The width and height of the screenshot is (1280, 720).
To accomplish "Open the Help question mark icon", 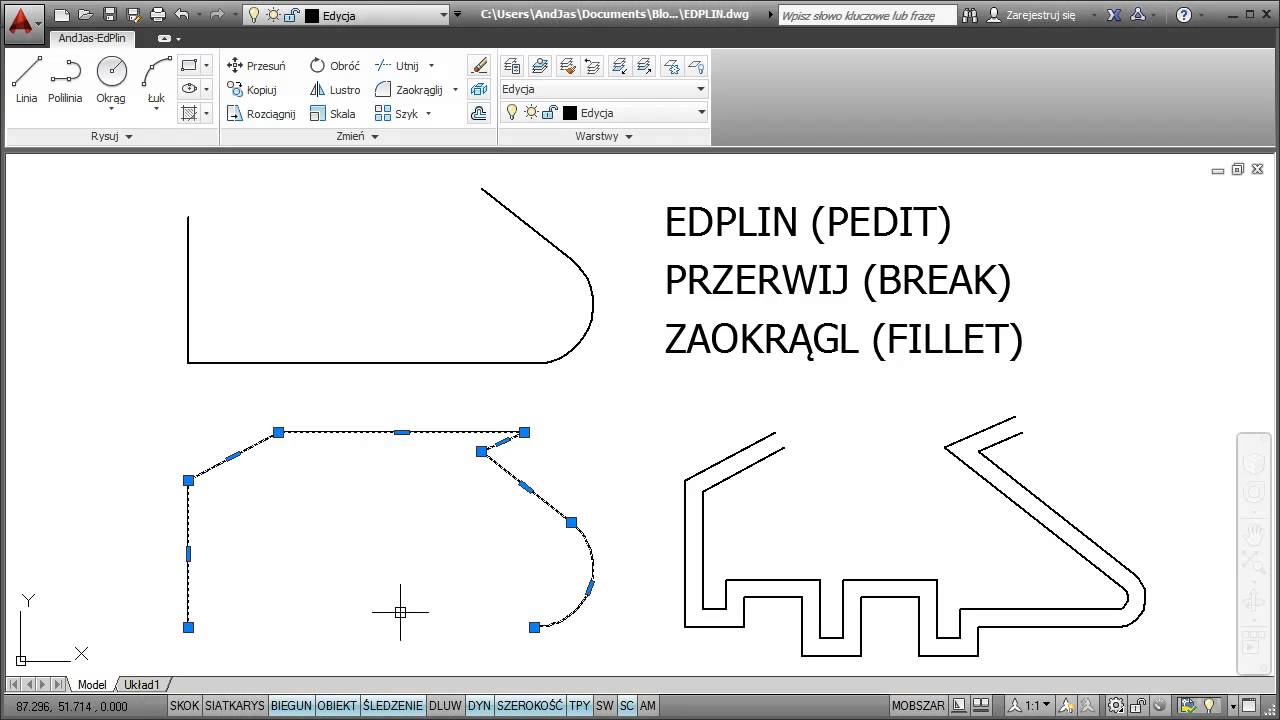I will (1184, 15).
